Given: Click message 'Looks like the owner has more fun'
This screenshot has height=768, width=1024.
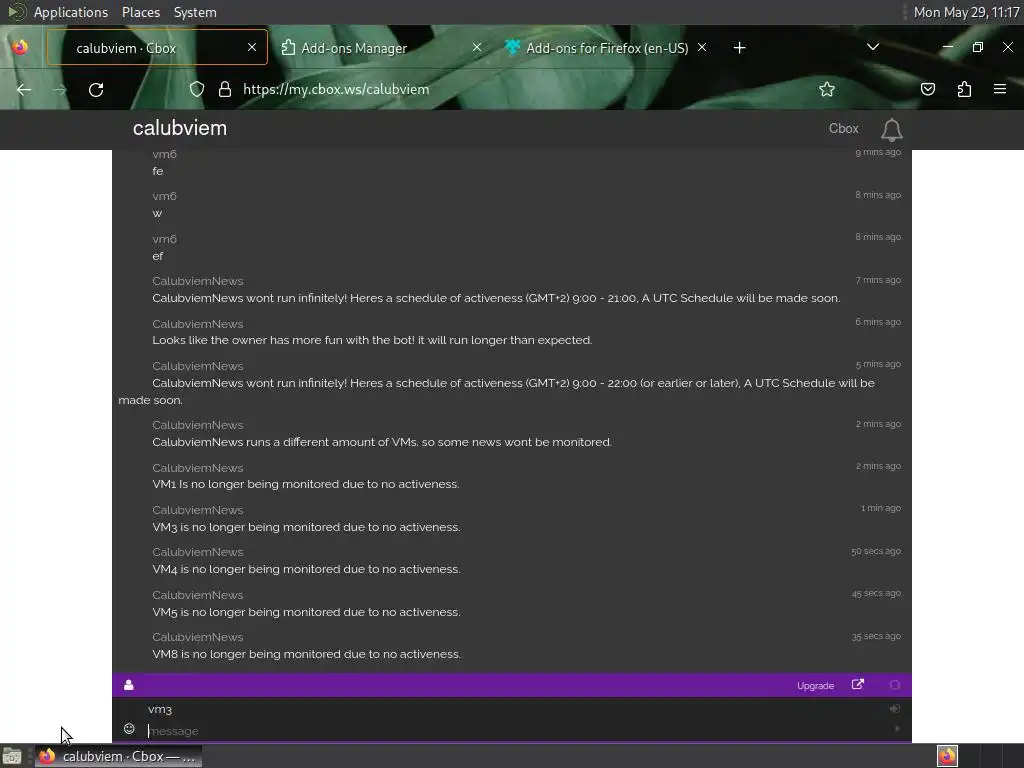Looking at the screenshot, I should [372, 340].
